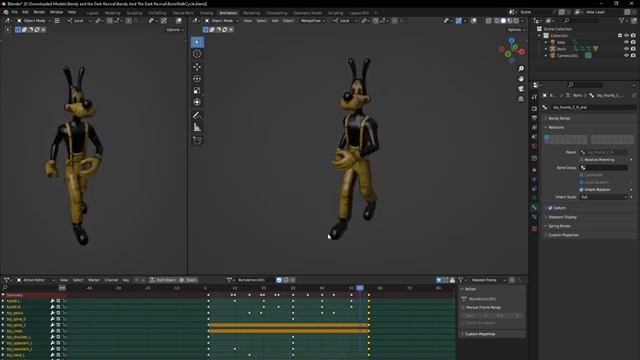Toggle perspective/orthographic grid icon in right viewport
This screenshot has height=360, width=640.
pyautogui.click(x=521, y=99)
